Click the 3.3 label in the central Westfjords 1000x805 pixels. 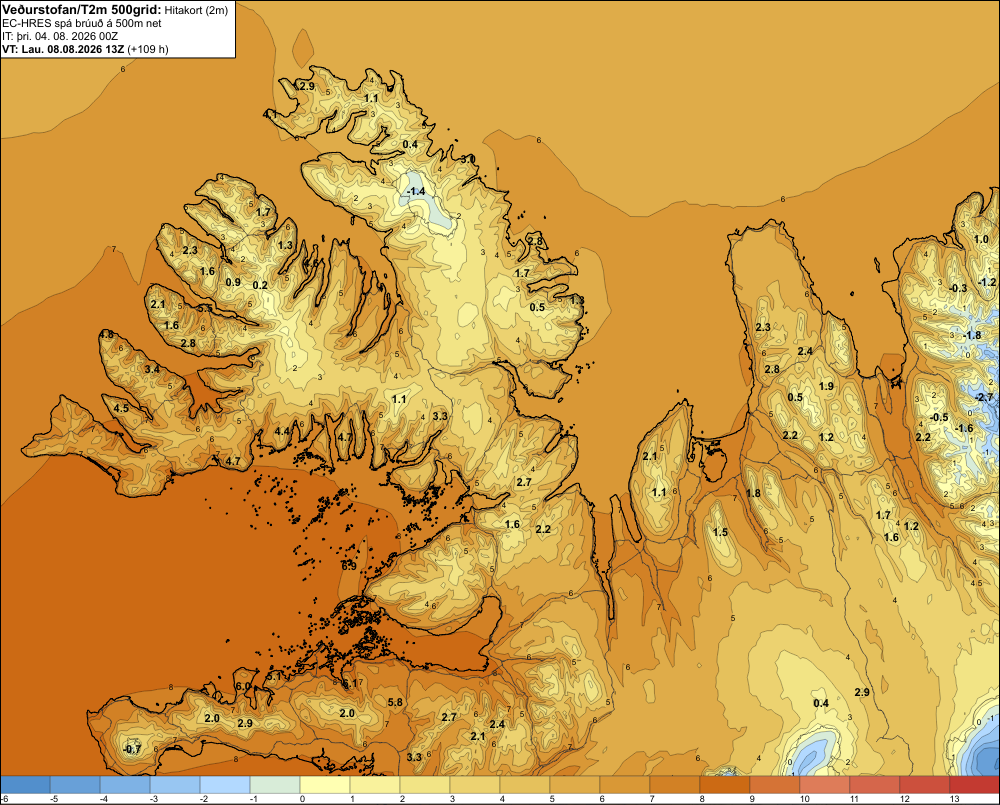pyautogui.click(x=440, y=416)
